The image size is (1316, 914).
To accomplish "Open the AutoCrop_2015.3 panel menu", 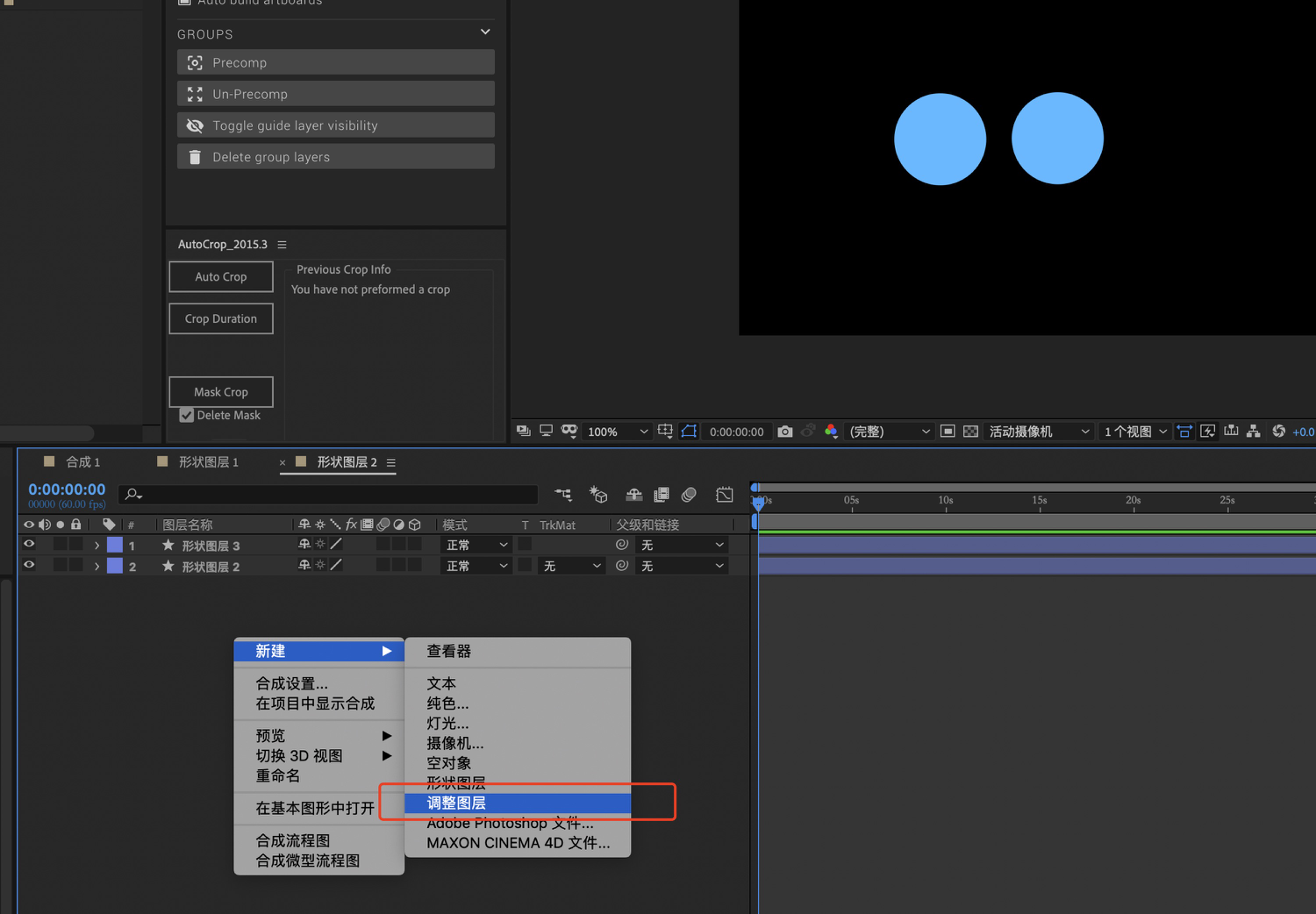I will pos(282,245).
